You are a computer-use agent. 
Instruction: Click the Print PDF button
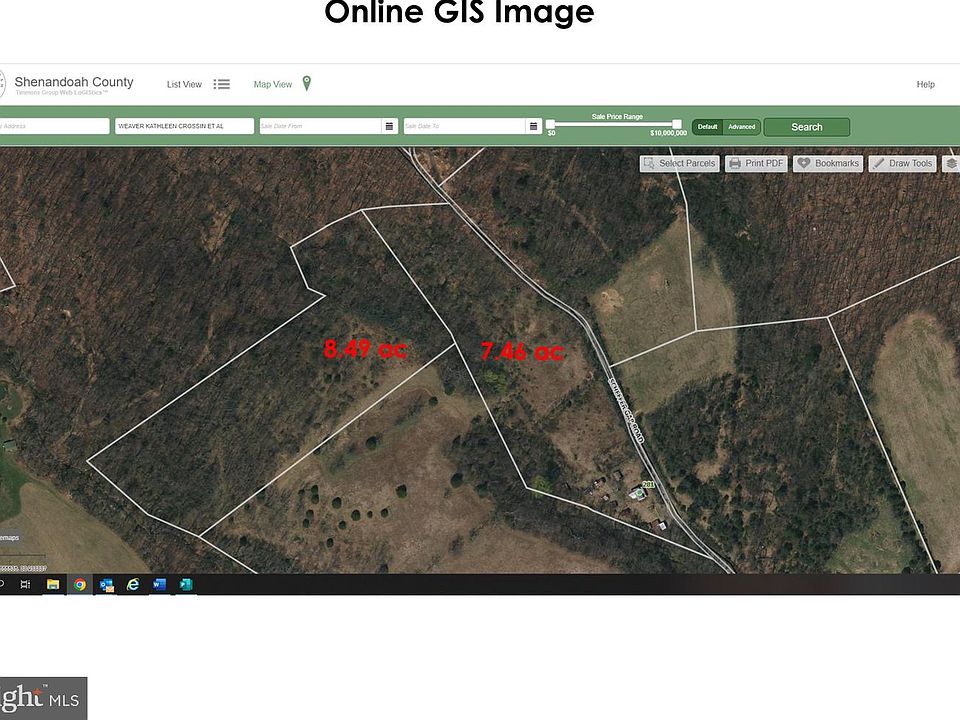756,163
